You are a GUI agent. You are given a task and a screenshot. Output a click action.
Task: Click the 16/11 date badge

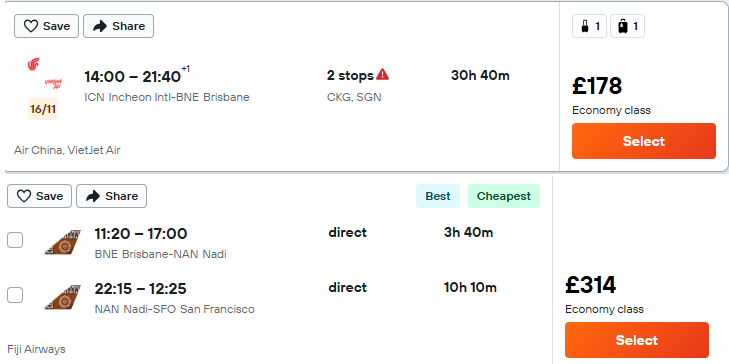tap(43, 109)
